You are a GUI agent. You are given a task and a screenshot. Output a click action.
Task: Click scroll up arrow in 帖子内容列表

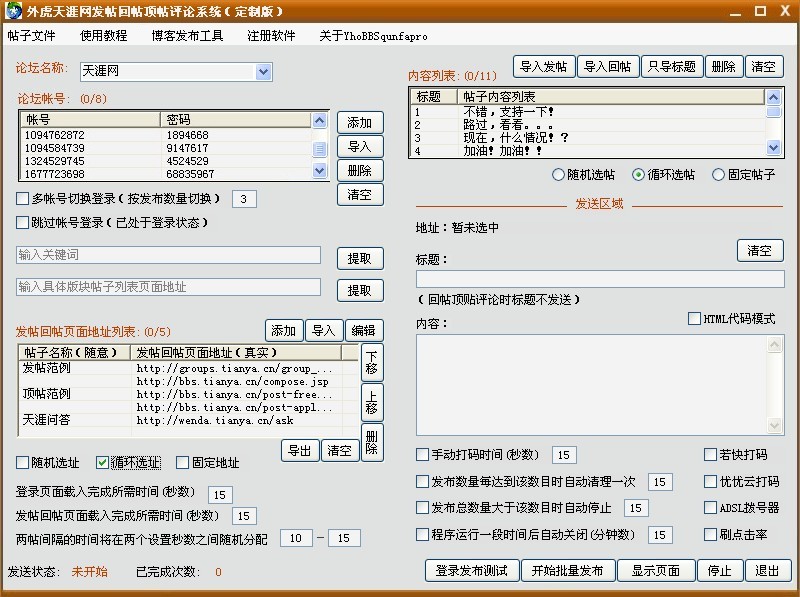(773, 97)
